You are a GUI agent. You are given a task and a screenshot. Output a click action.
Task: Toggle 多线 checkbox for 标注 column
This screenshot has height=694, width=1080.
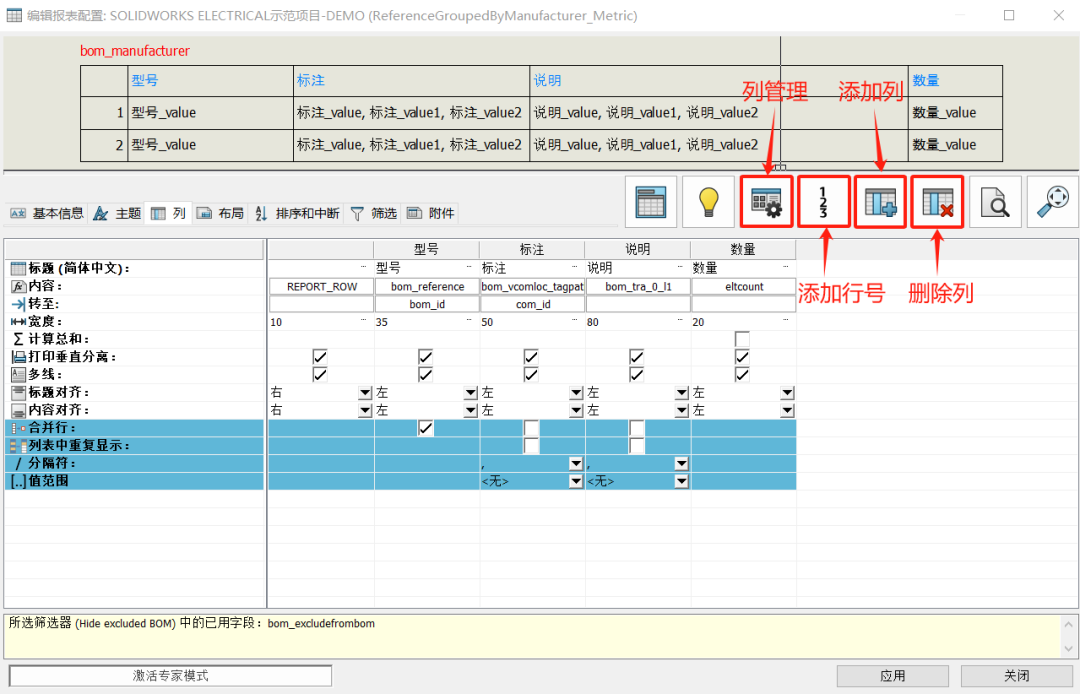[x=530, y=375]
